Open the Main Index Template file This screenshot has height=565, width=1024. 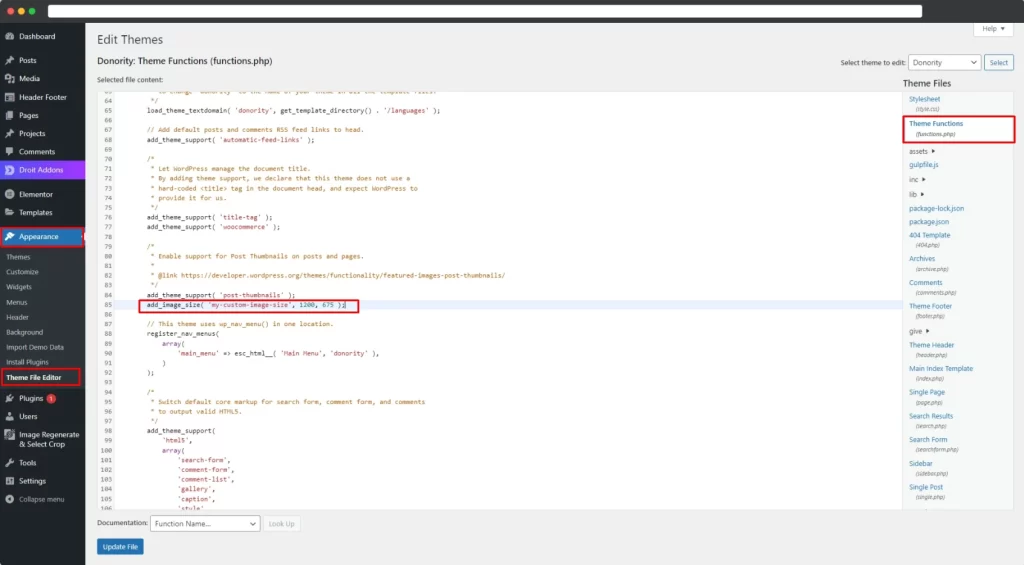pos(941,369)
